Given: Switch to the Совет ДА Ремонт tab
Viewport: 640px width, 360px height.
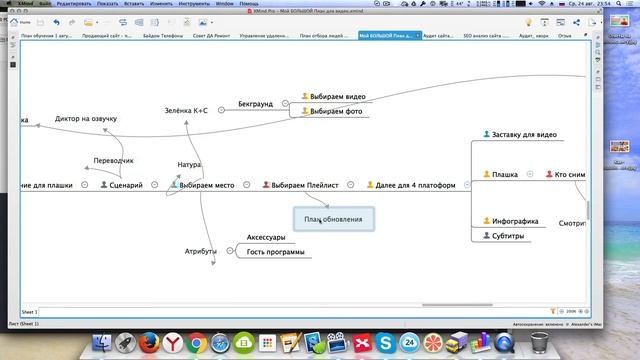Looking at the screenshot, I should pyautogui.click(x=211, y=36).
